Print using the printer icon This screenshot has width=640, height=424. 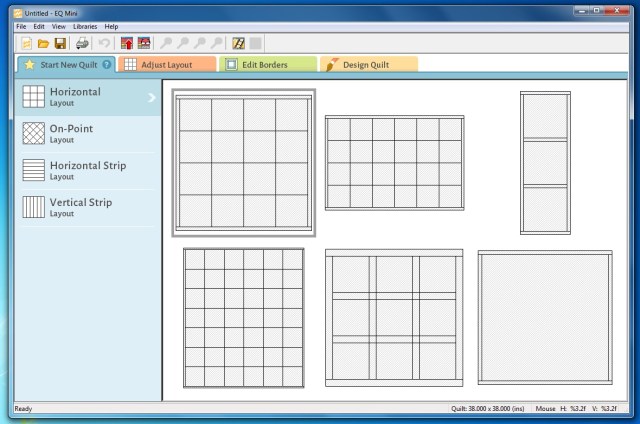(82, 43)
